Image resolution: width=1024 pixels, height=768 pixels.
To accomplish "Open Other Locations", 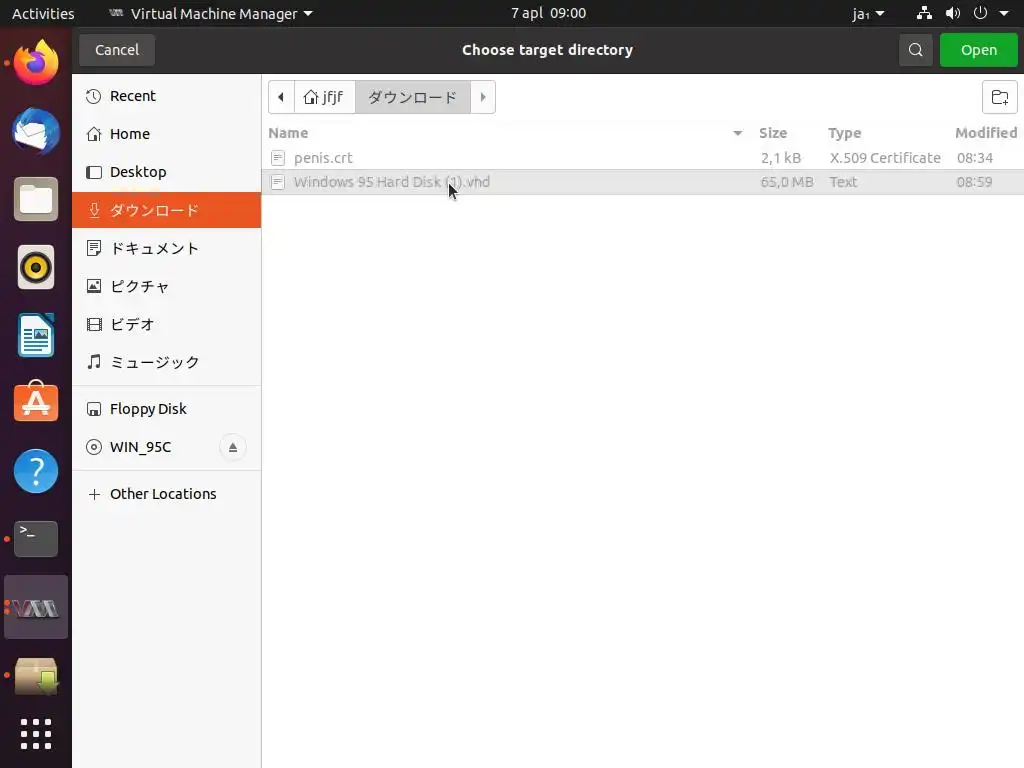I will click(167, 494).
